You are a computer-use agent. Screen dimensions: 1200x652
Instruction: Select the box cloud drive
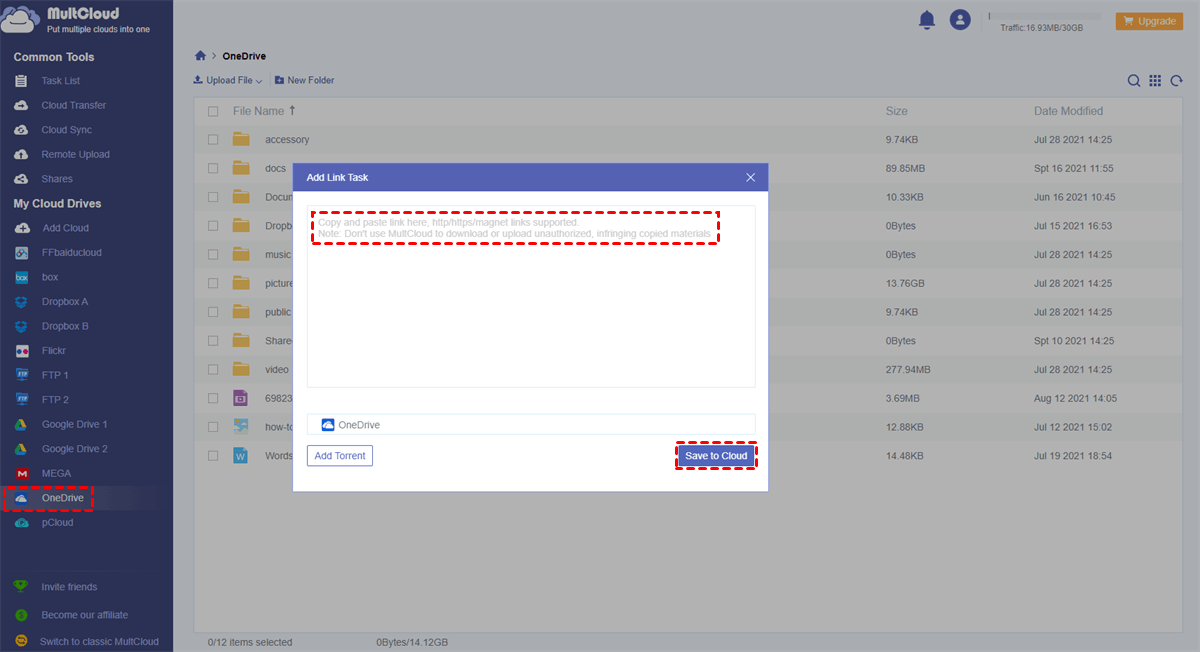coord(50,277)
